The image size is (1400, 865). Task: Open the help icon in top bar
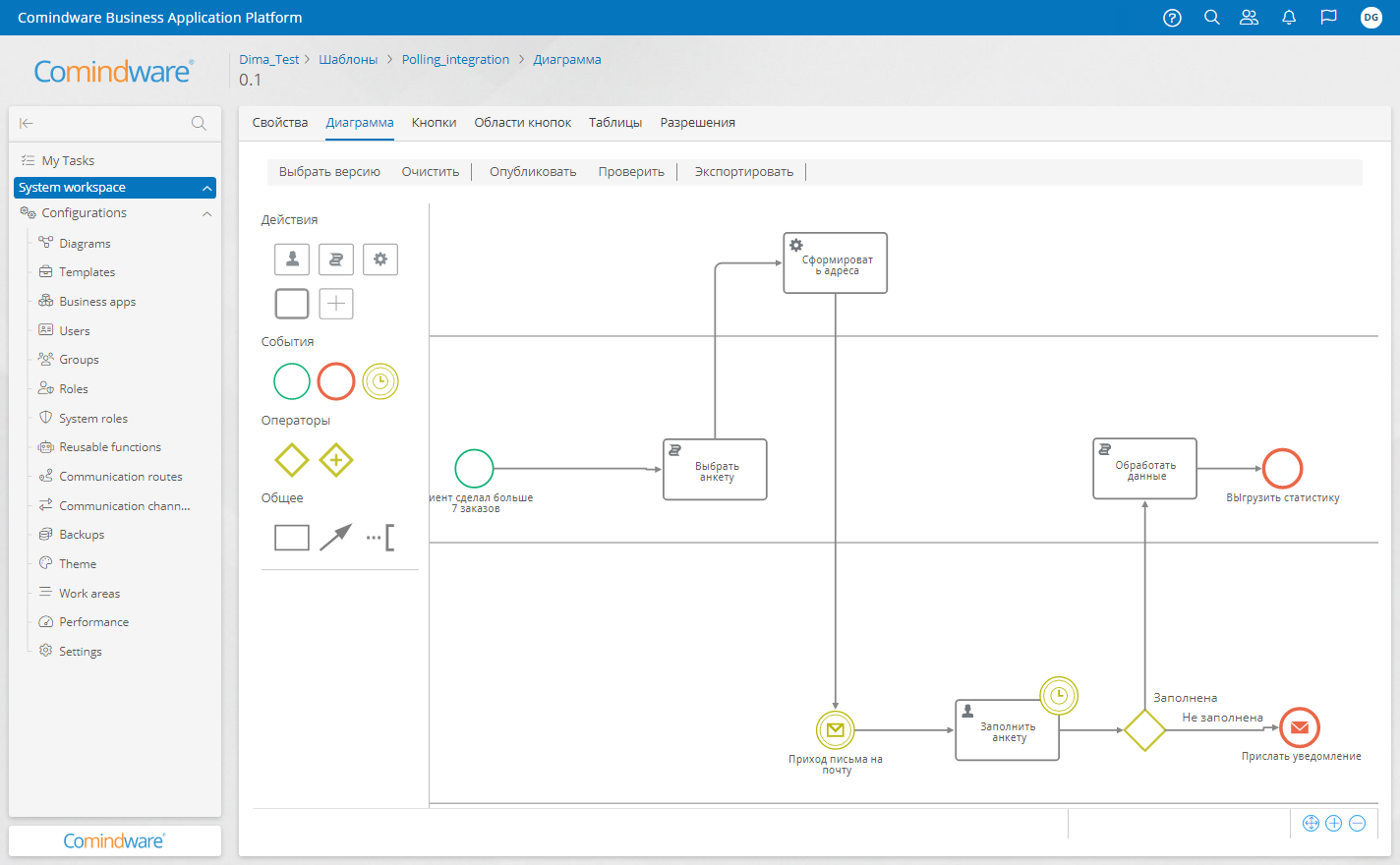point(1172,18)
